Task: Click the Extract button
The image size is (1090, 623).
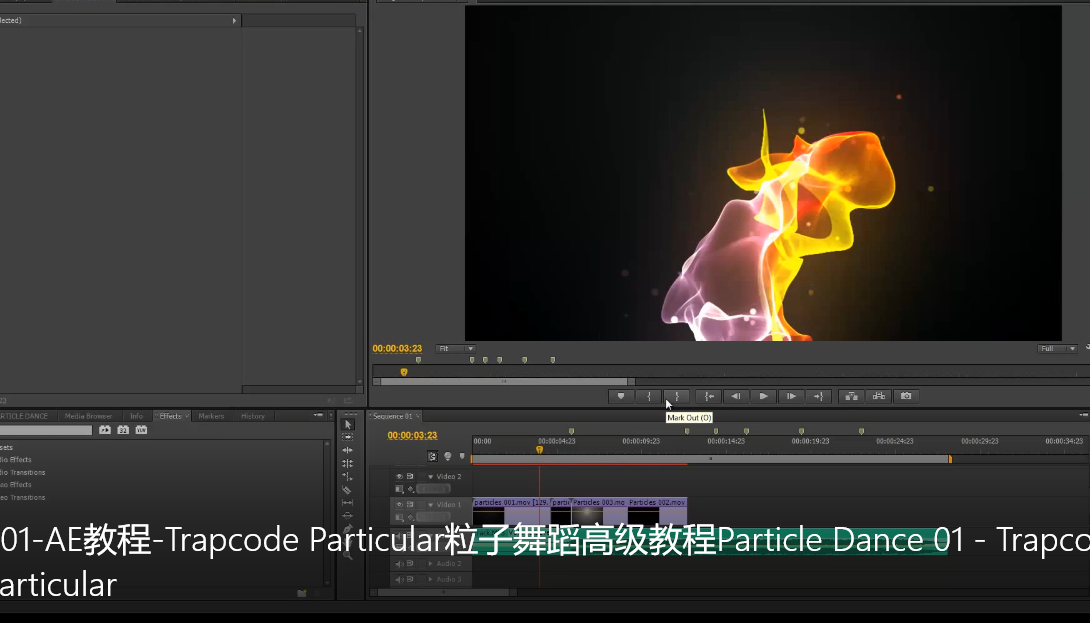Action: click(x=879, y=396)
